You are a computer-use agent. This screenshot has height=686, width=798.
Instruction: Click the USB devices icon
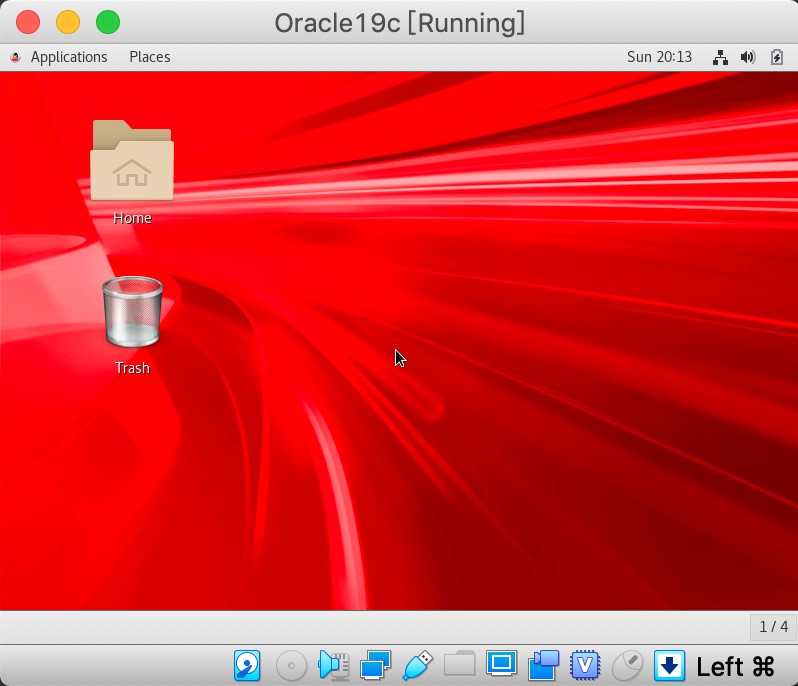coord(417,665)
